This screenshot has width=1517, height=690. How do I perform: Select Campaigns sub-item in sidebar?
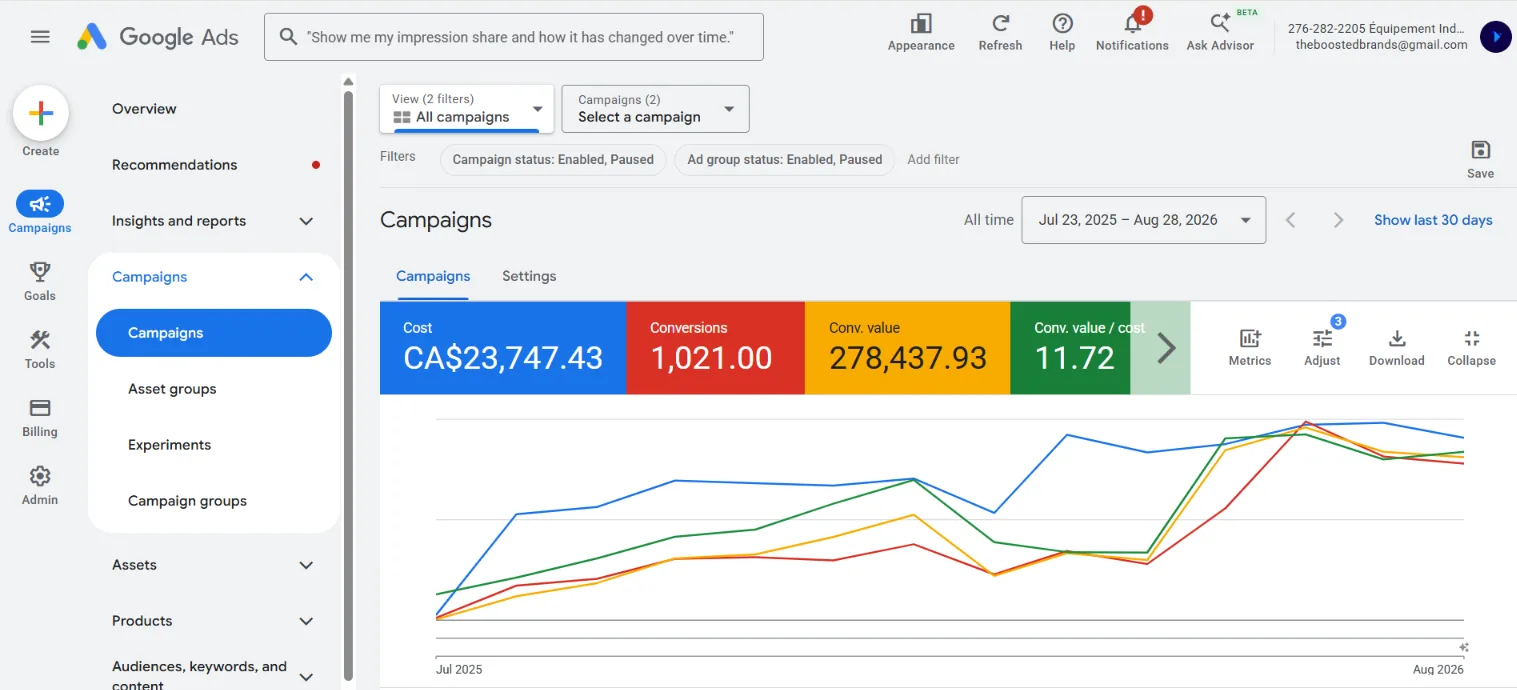[x=213, y=333]
